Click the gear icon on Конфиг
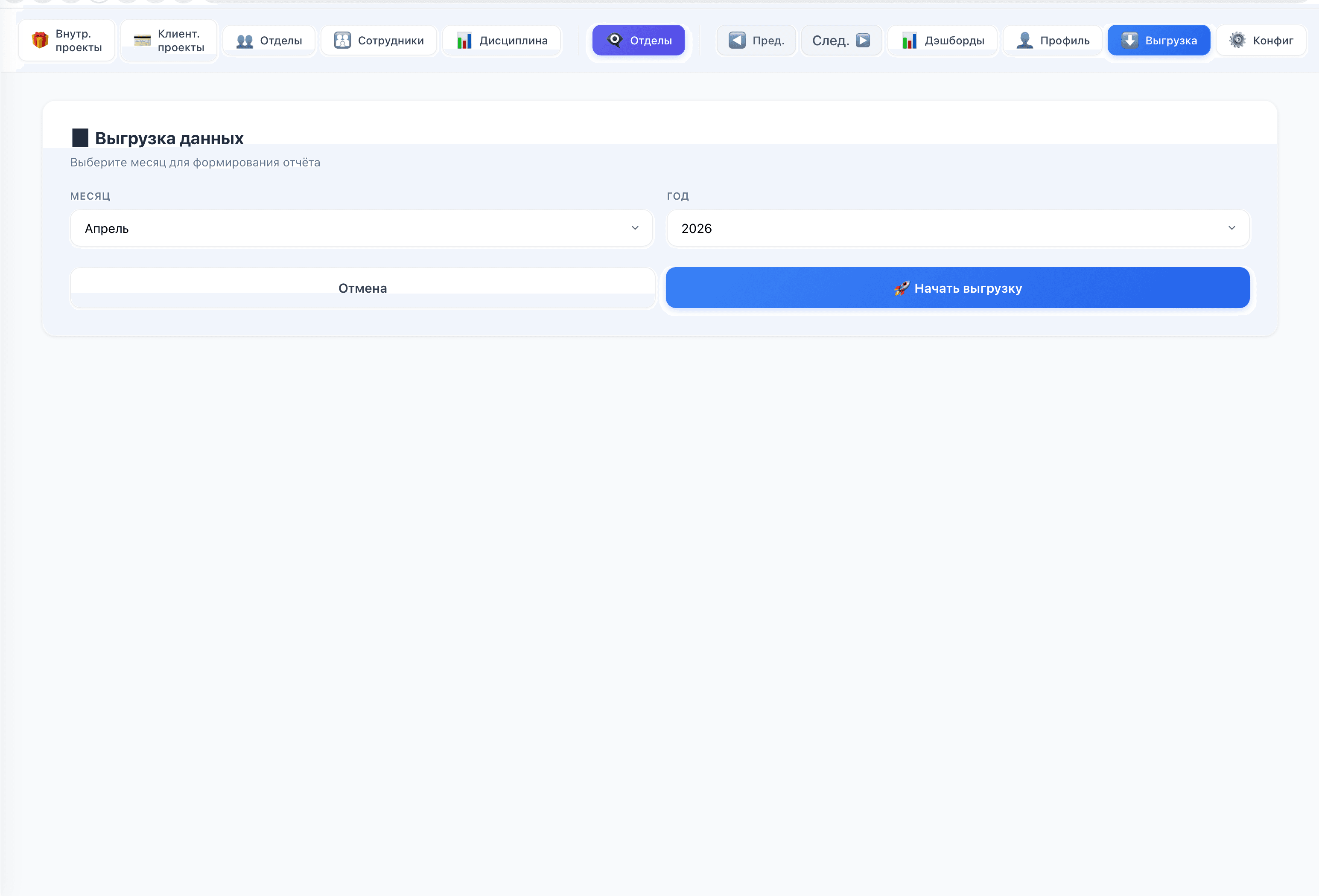 pos(1237,40)
